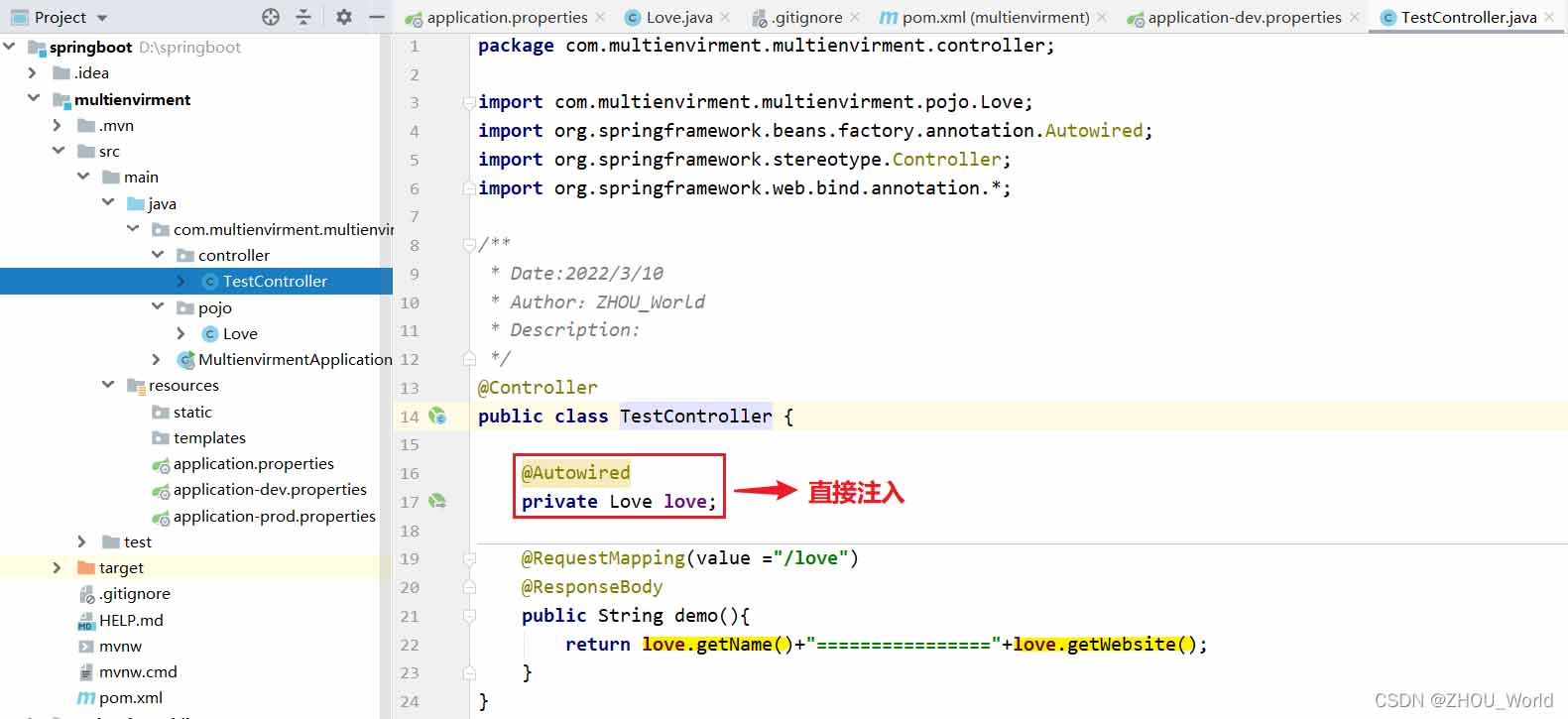Click the collapse all icon in Project panel
Viewport: 1568px width, 719px height.
(303, 17)
